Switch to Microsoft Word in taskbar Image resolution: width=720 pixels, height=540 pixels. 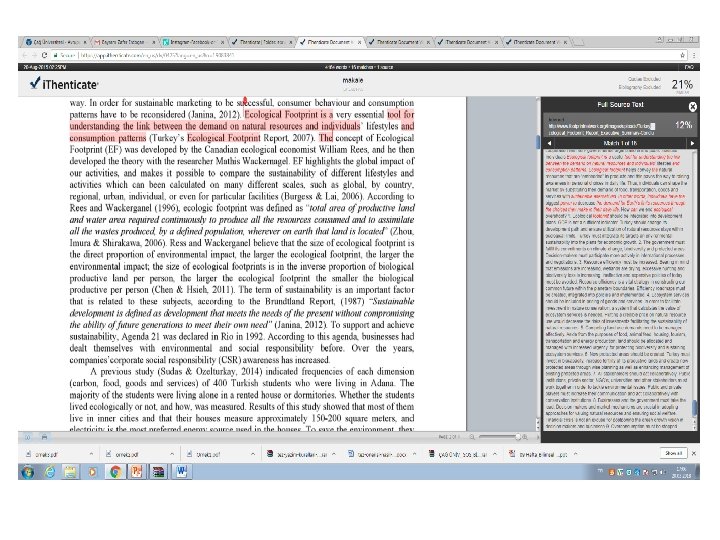coord(182,472)
